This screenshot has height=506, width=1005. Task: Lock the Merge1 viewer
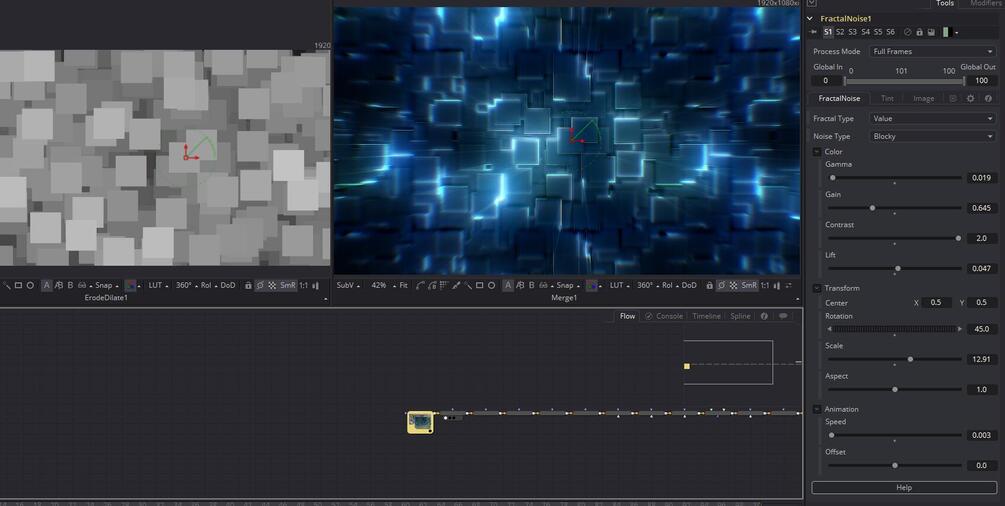(710, 285)
